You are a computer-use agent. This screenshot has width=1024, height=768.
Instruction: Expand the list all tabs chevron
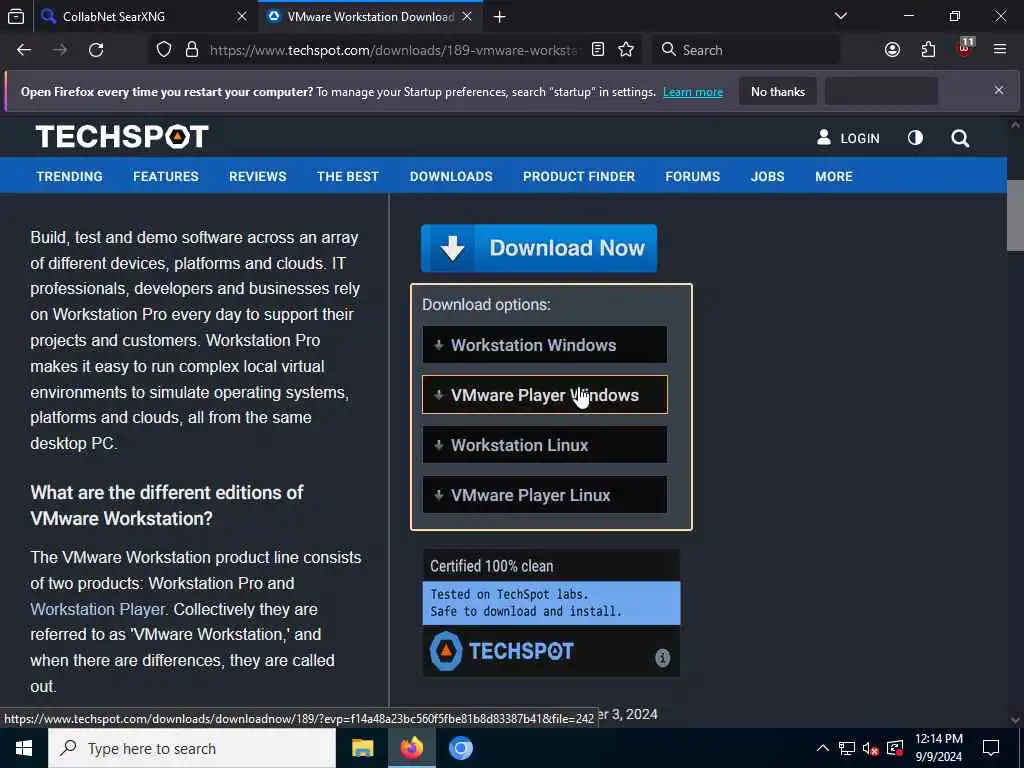pos(841,16)
